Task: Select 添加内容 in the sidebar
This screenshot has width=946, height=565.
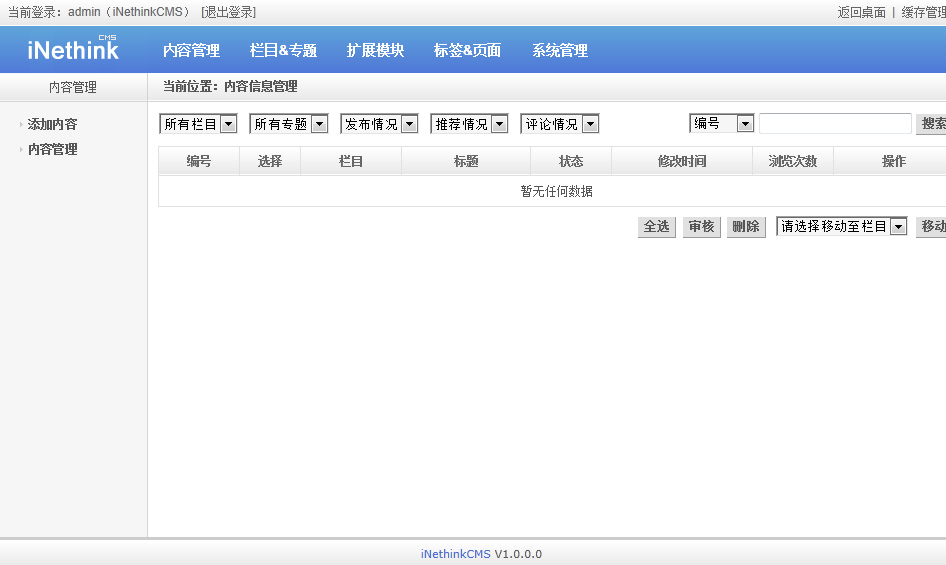Action: [52, 125]
